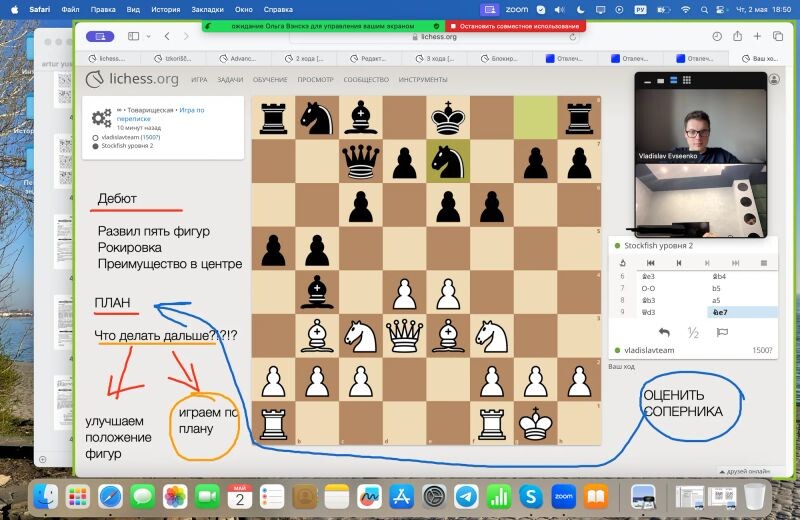The width and height of the screenshot is (800, 520).
Task: Open the ИГРА menu on lichess
Action: [x=199, y=79]
